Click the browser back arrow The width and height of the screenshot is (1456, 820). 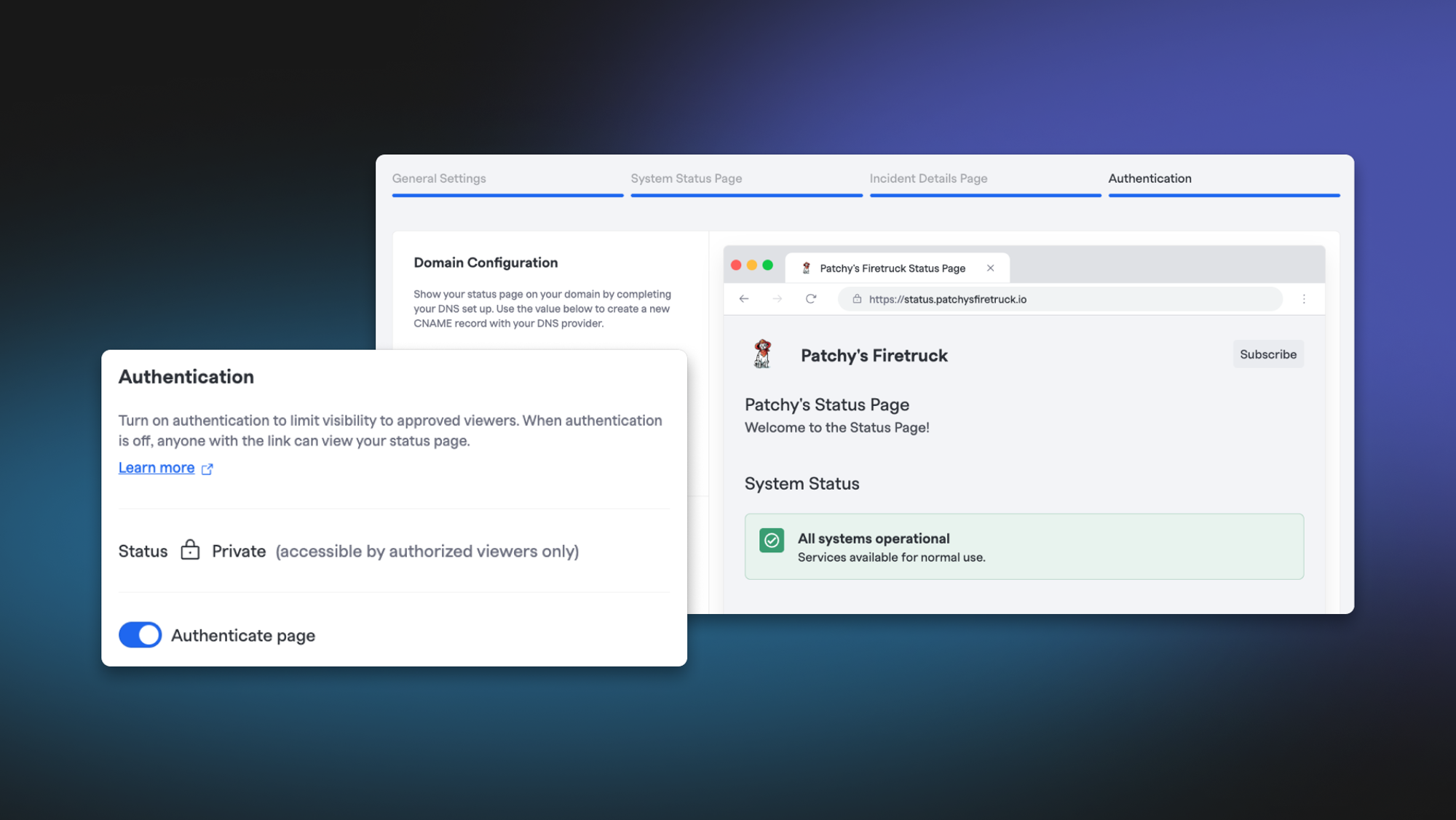coord(744,299)
